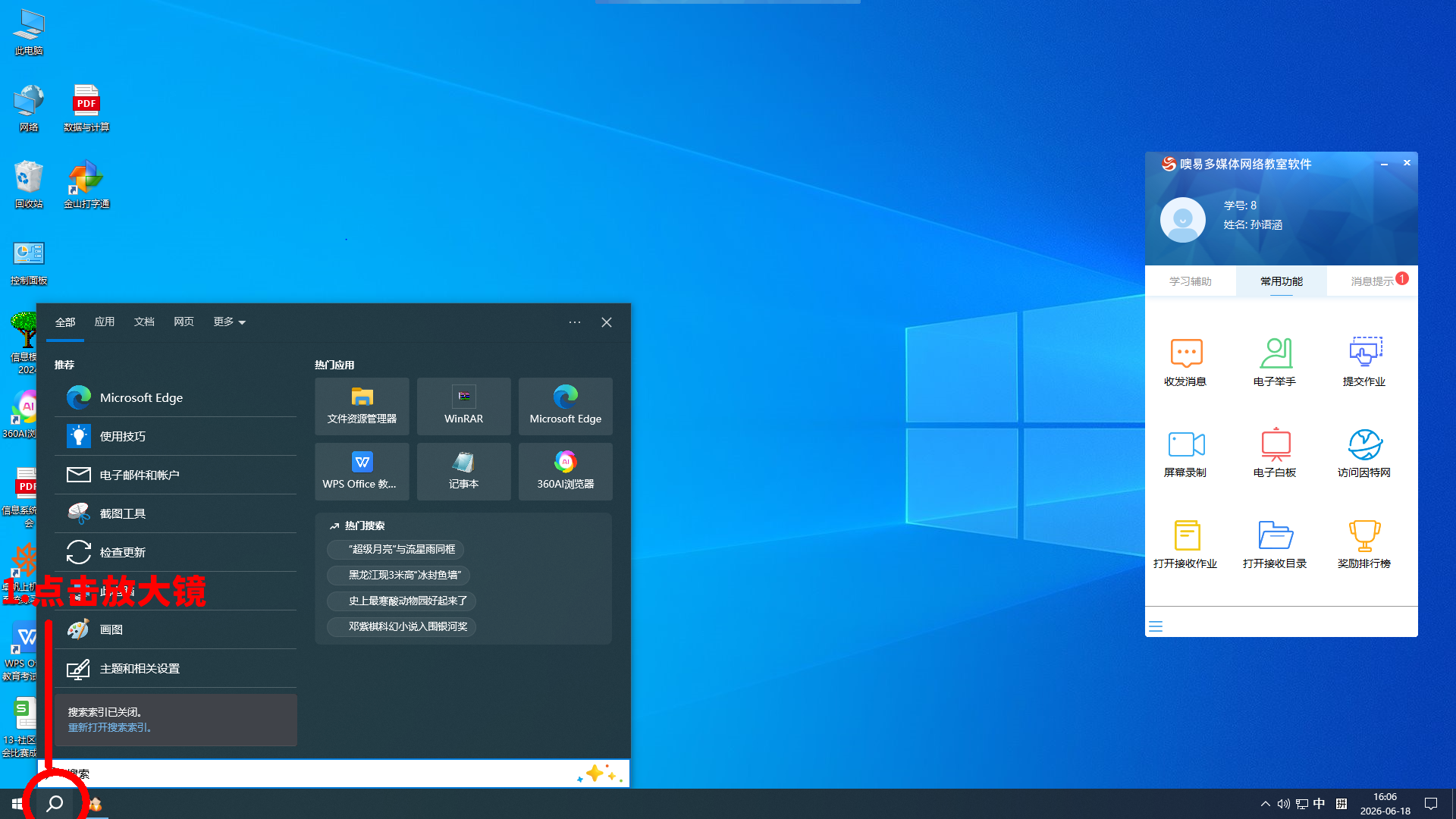Search “超级月亮”与流星雨同框

click(395, 549)
